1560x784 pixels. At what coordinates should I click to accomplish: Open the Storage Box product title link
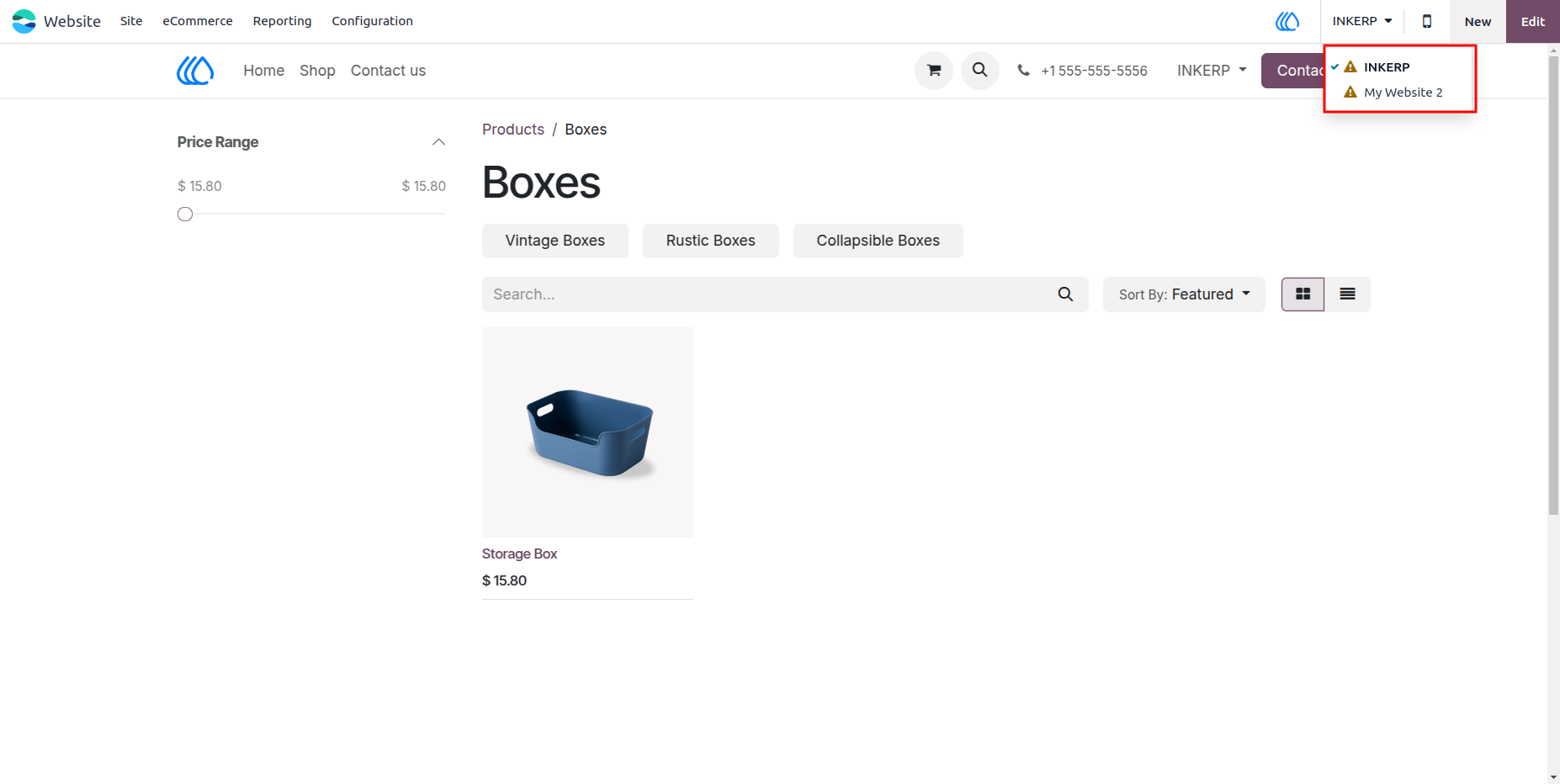pyautogui.click(x=519, y=554)
